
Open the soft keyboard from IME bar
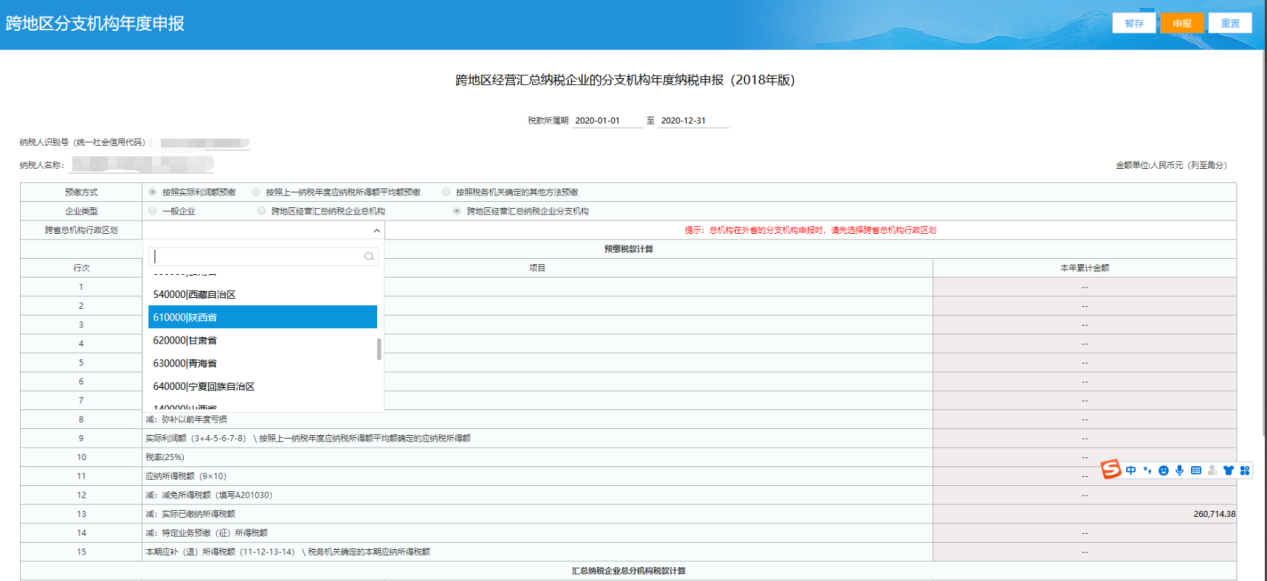tap(1196, 470)
